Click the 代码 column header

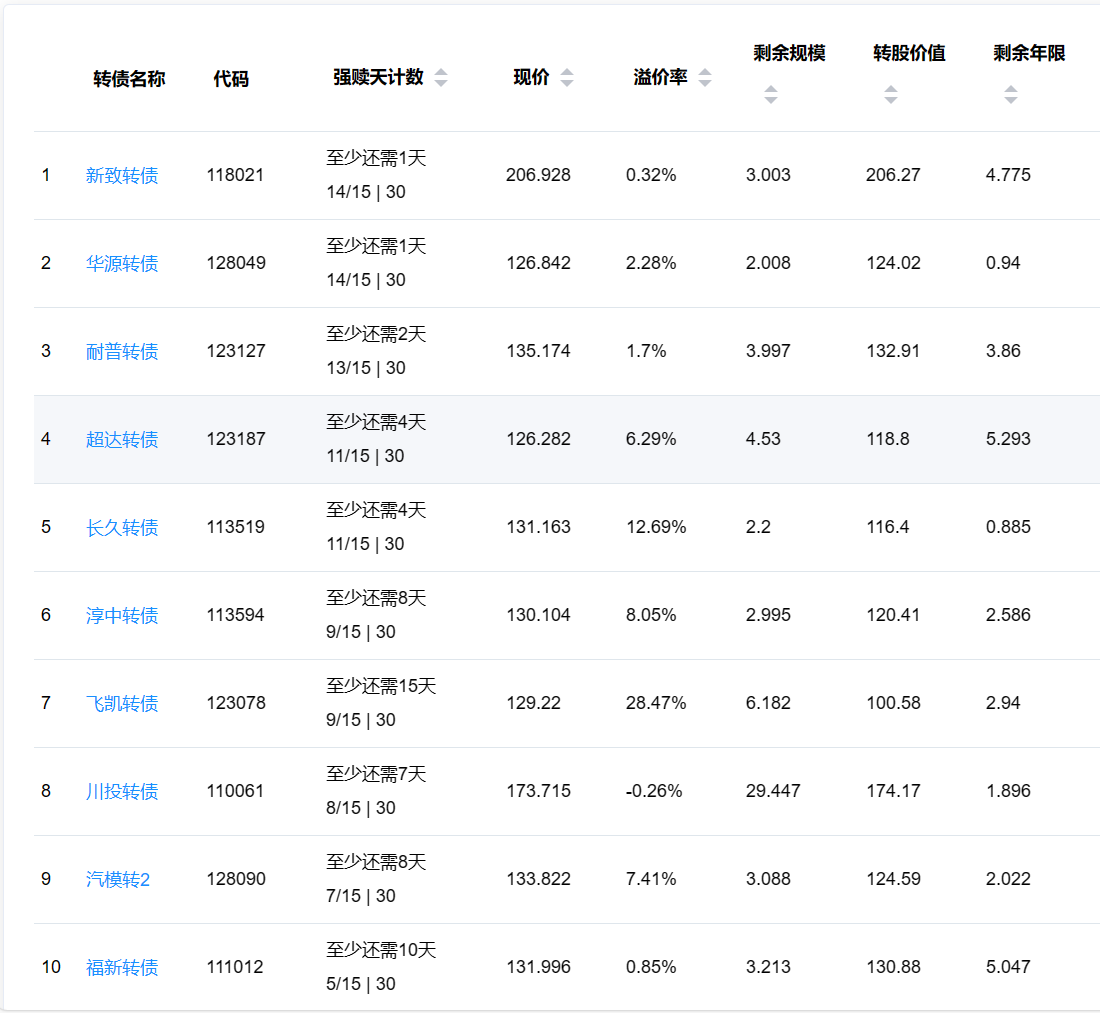pyautogui.click(x=231, y=79)
